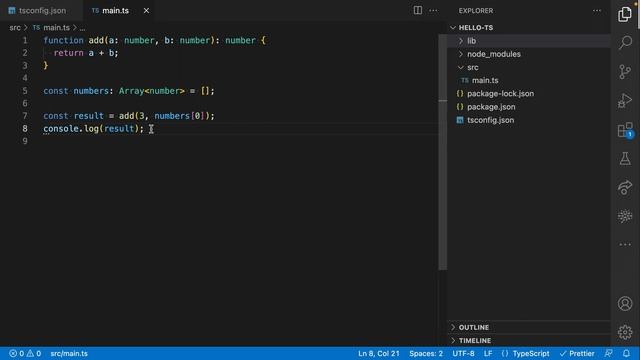The height and width of the screenshot is (360, 640).
Task: Close the main.ts editor tab
Action: pyautogui.click(x=146, y=11)
